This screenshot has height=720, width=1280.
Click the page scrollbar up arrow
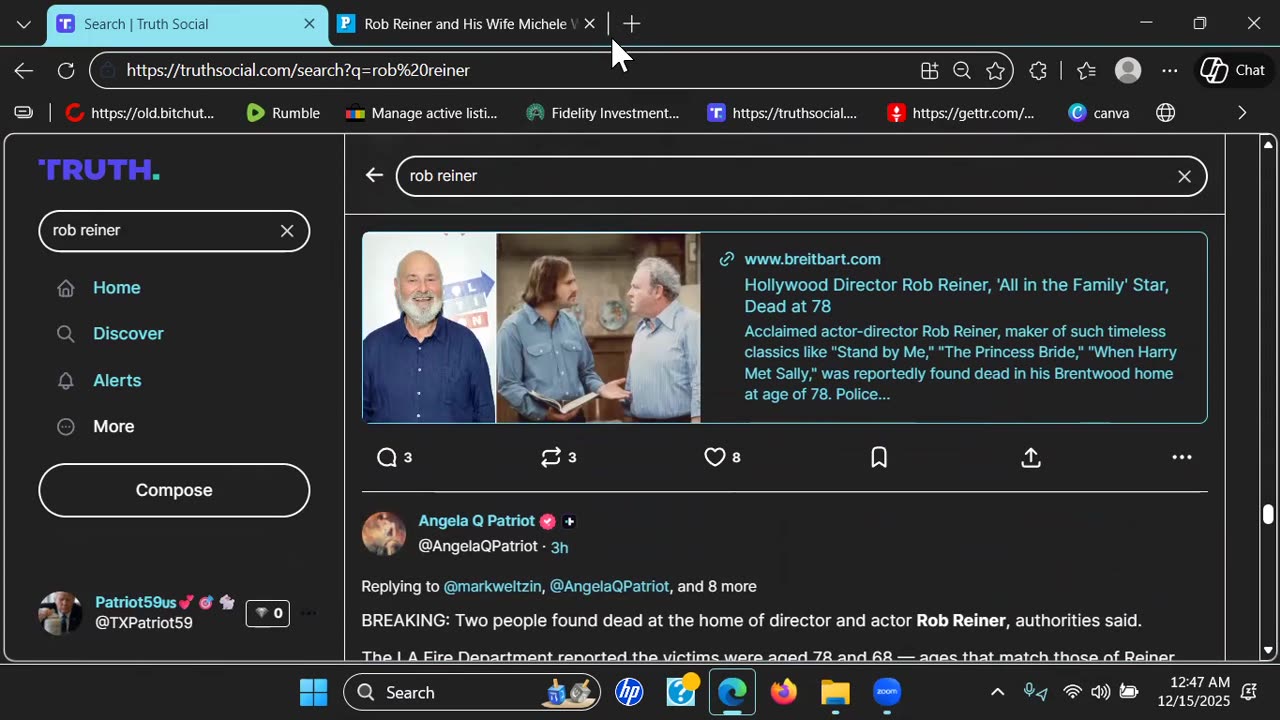pyautogui.click(x=1268, y=145)
